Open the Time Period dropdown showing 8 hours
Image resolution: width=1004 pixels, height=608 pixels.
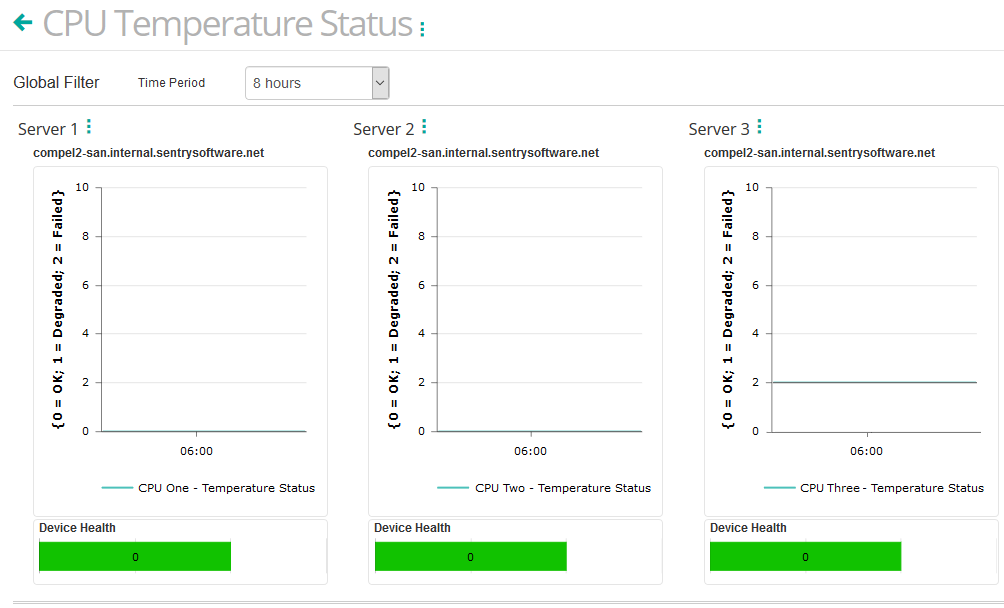310,83
